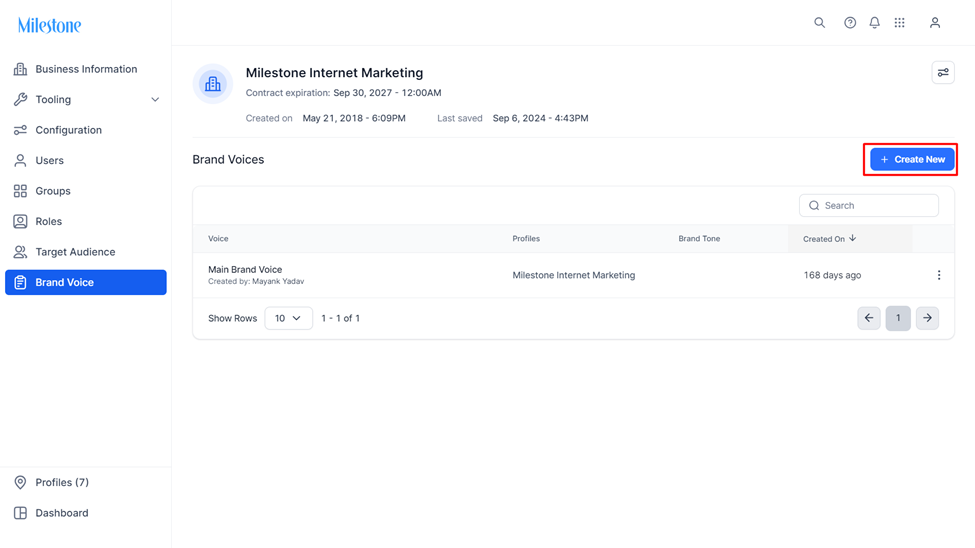975x548 pixels.
Task: Click the Configuration sliders icon in sidebar
Action: [x=21, y=130]
